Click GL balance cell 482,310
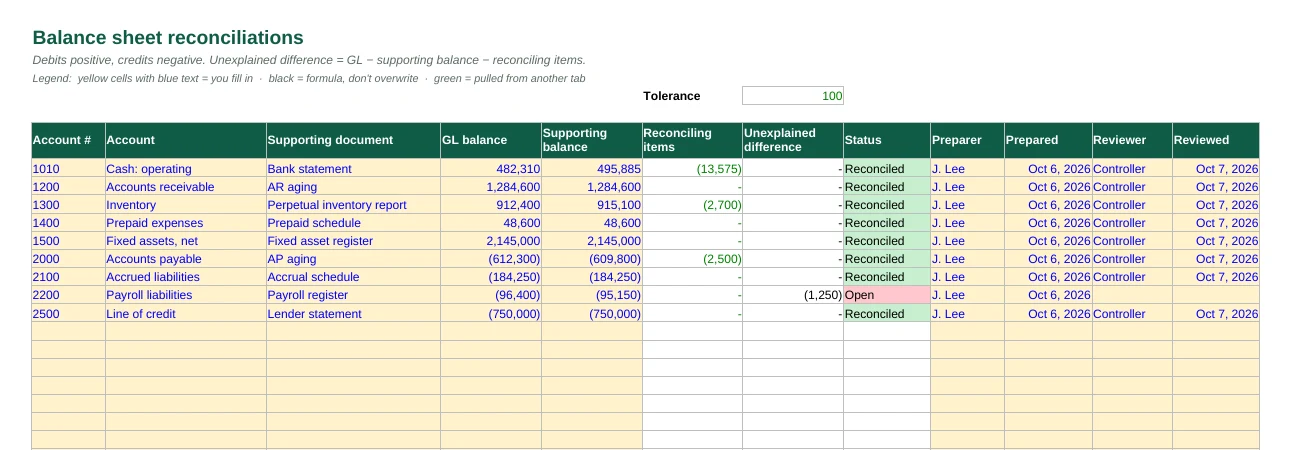 491,169
